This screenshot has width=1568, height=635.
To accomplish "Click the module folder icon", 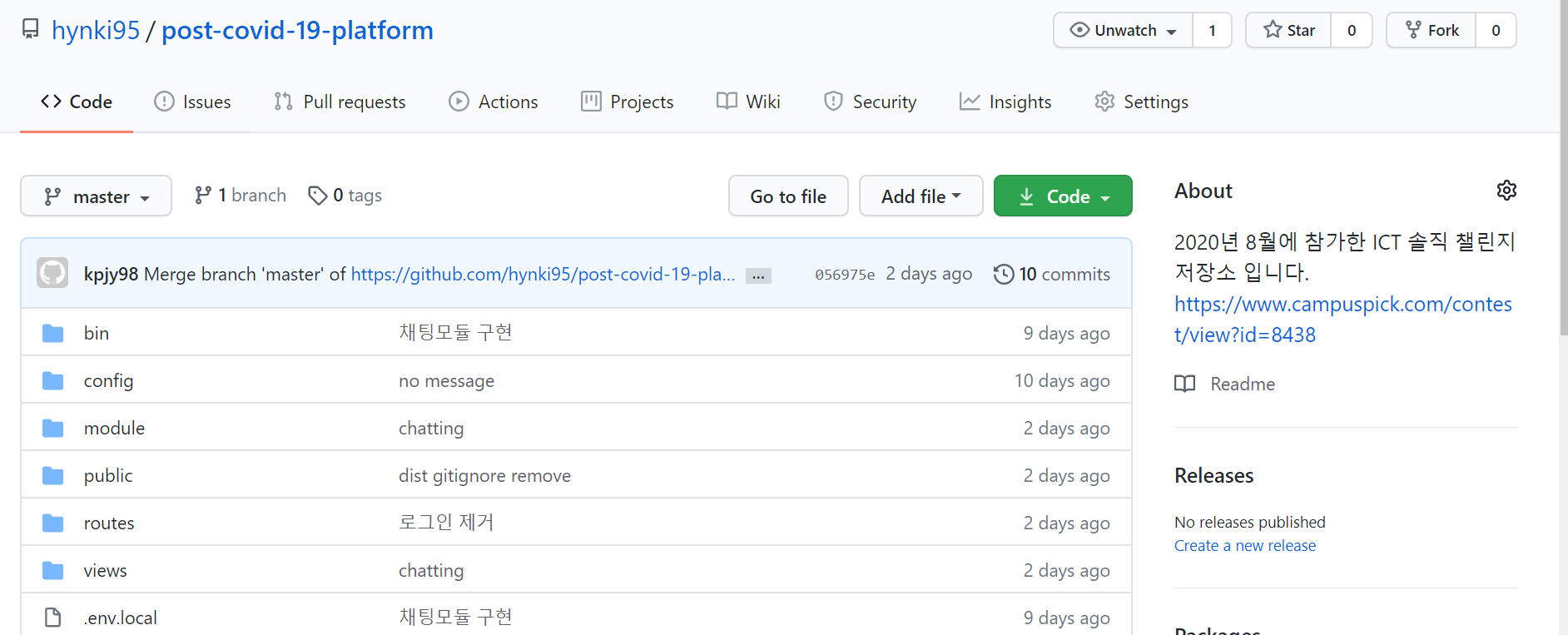I will 53,428.
